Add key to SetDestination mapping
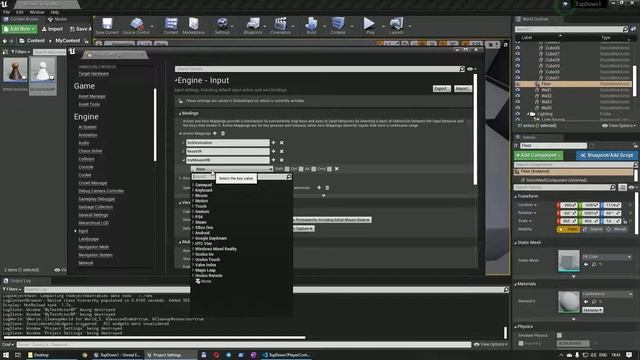This screenshot has height=360, width=640. pos(273,142)
